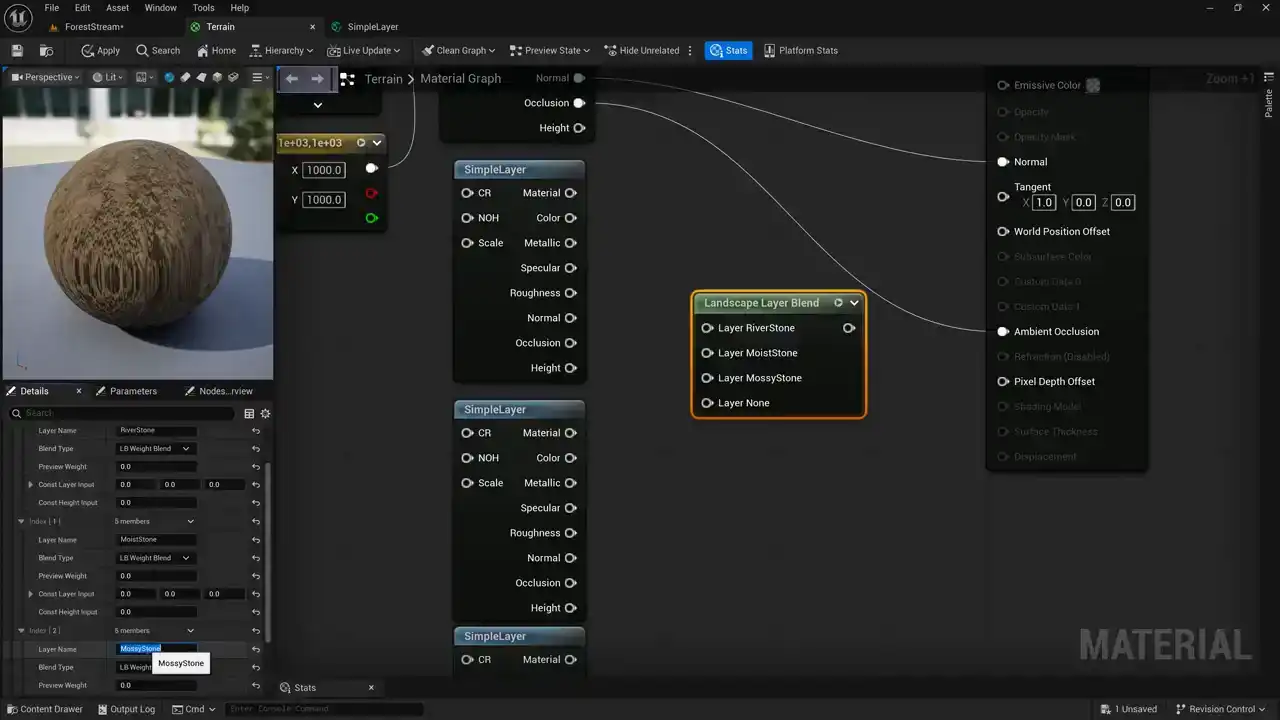The image size is (1280, 720).
Task: Toggle the Stats button off
Action: (x=728, y=50)
